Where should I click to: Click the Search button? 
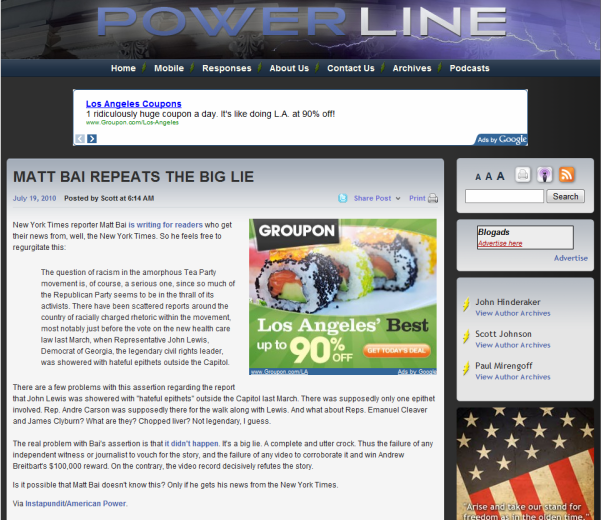click(x=565, y=196)
